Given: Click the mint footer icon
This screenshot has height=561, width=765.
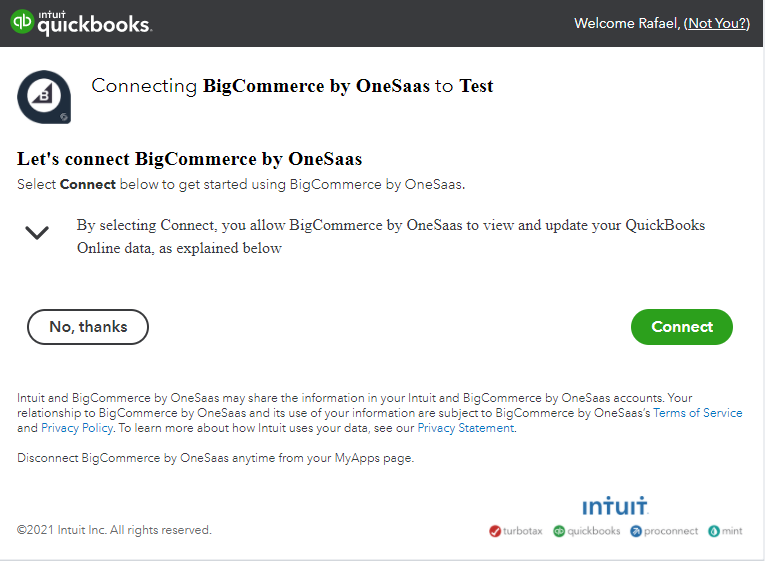Looking at the screenshot, I should point(714,531).
